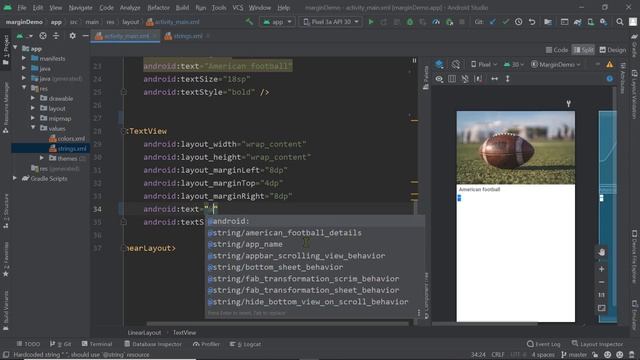The height and width of the screenshot is (360, 640).
Task: Click the vertical expand arrow icon
Action: [x=507, y=79]
